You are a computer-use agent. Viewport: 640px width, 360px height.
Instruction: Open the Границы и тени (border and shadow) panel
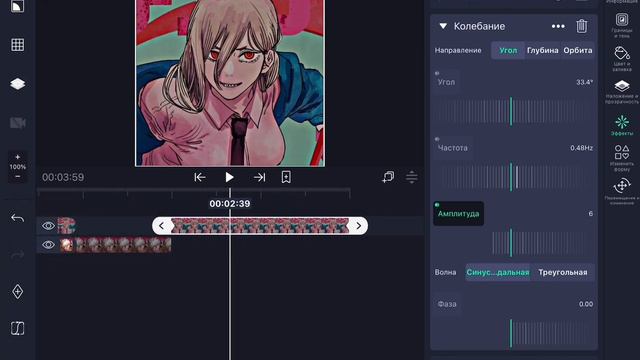(622, 25)
